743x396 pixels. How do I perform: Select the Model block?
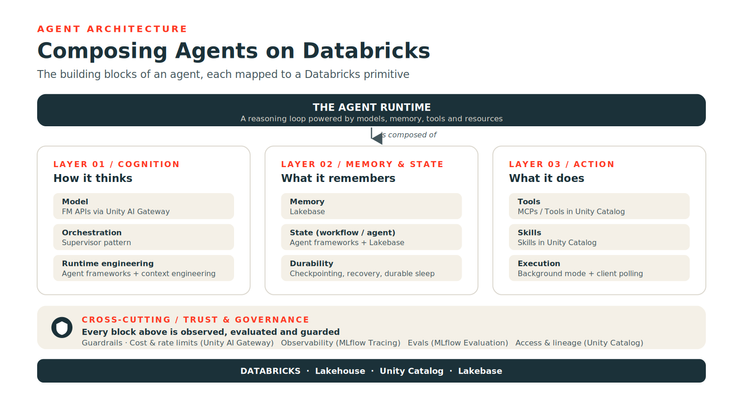click(x=144, y=206)
